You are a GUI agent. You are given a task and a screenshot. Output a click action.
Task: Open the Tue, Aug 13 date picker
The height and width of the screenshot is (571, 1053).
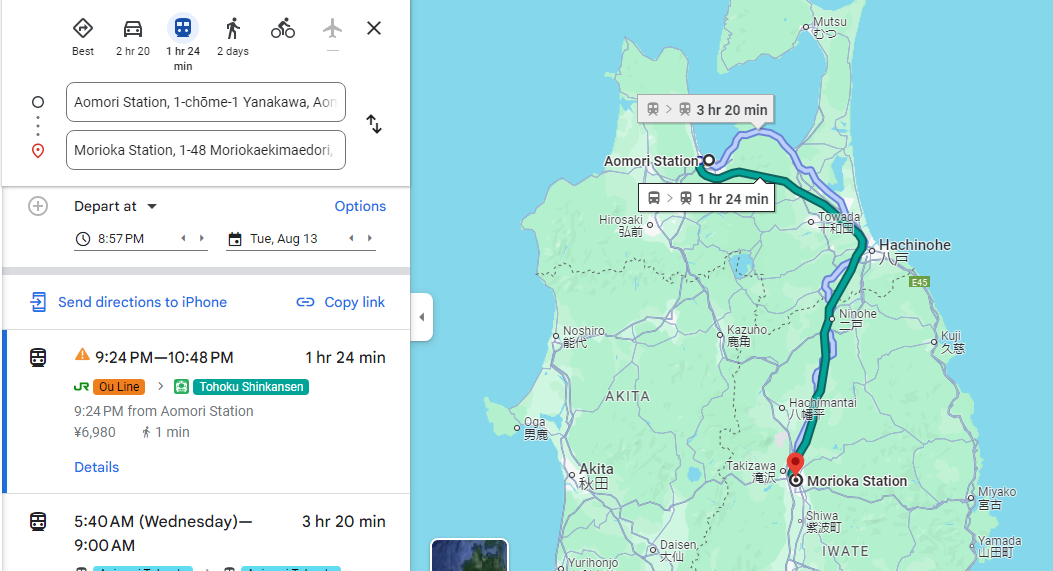[283, 238]
